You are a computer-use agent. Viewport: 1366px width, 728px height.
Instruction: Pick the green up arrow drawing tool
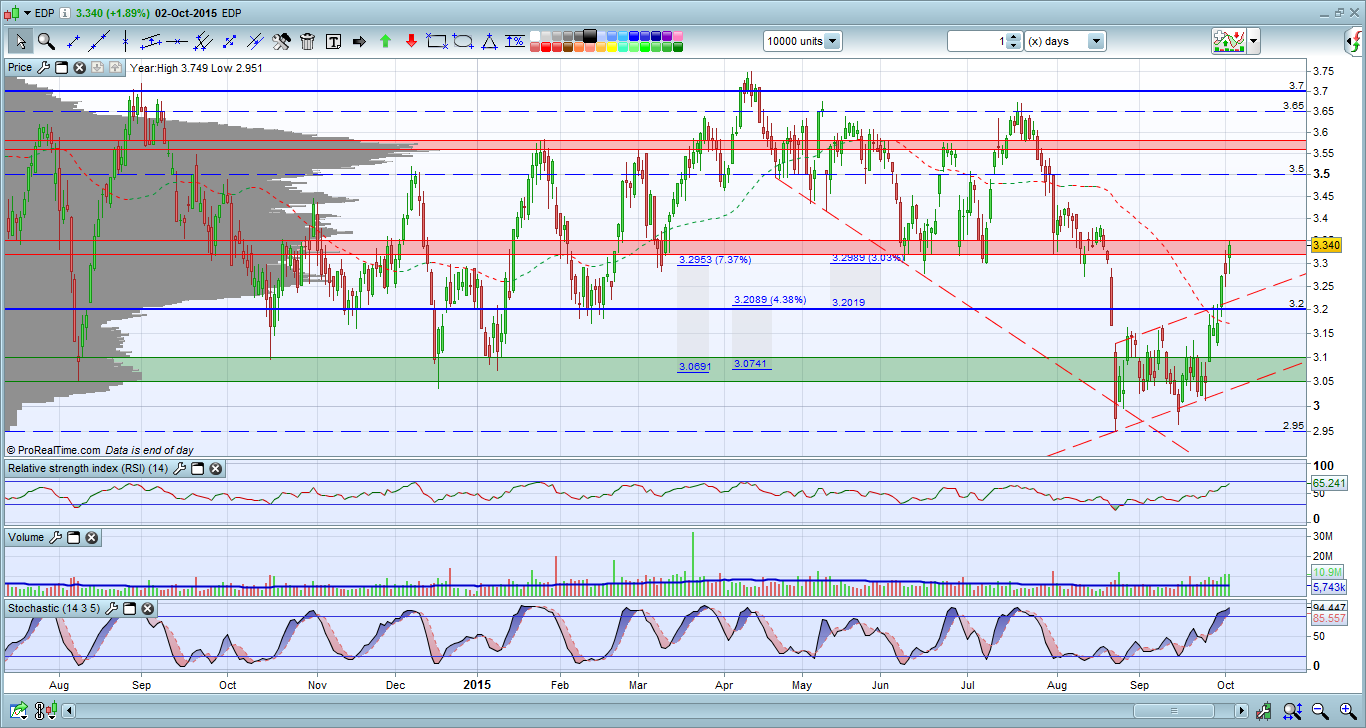coord(385,41)
